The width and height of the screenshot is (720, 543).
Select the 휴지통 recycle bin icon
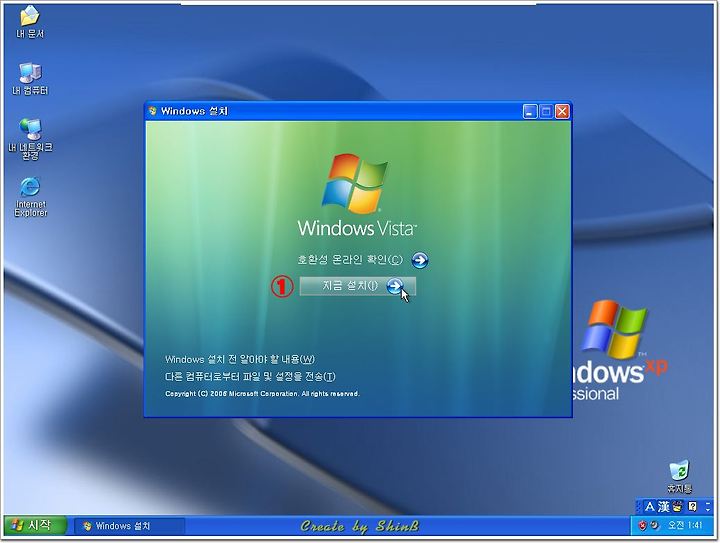[x=679, y=476]
